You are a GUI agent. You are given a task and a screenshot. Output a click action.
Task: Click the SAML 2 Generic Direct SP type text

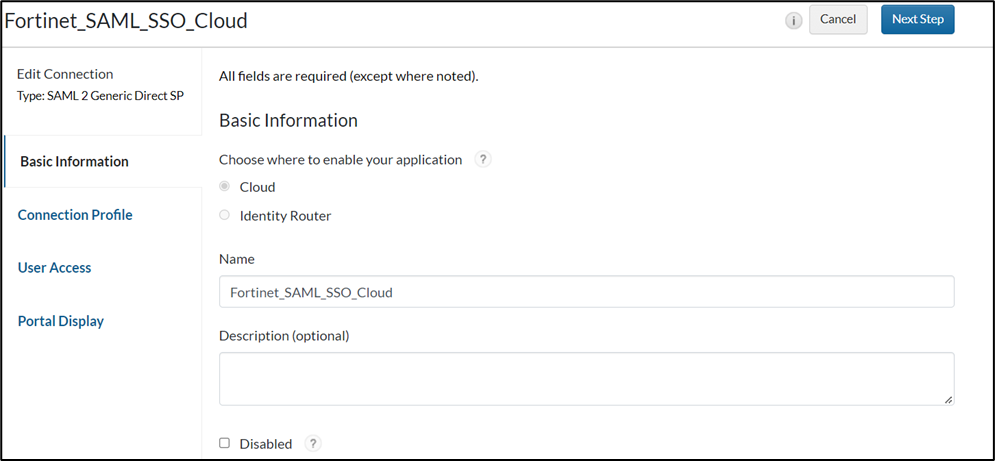coord(100,96)
